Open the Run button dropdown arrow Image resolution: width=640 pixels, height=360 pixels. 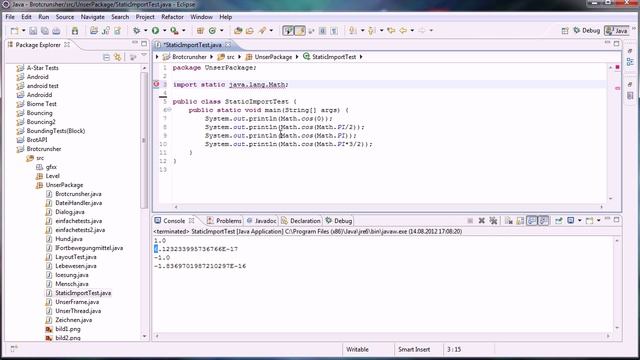[164, 31]
